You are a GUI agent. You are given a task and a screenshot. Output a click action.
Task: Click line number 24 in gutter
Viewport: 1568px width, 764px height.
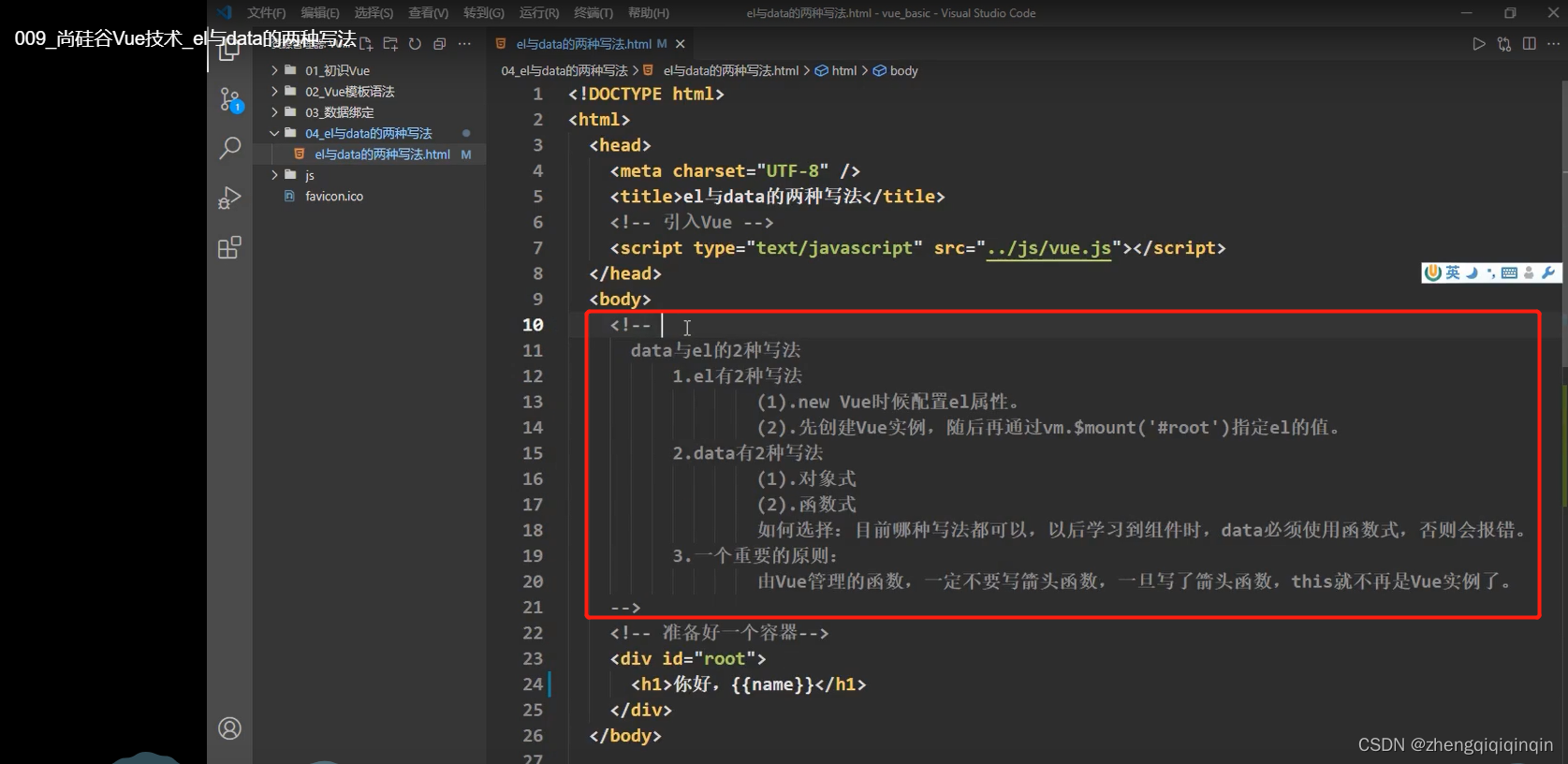[x=533, y=684]
